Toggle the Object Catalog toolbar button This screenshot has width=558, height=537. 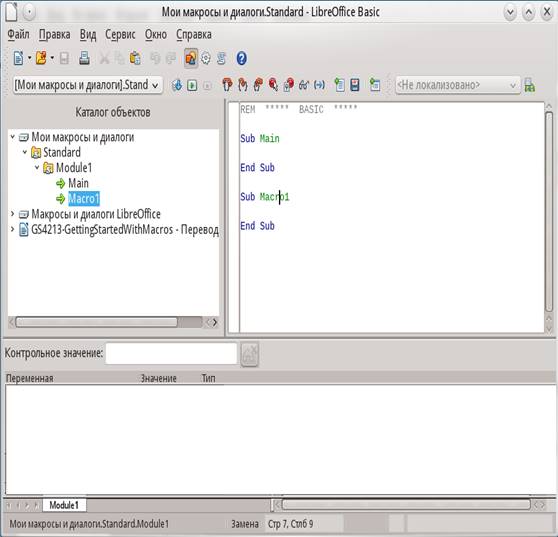(x=191, y=58)
